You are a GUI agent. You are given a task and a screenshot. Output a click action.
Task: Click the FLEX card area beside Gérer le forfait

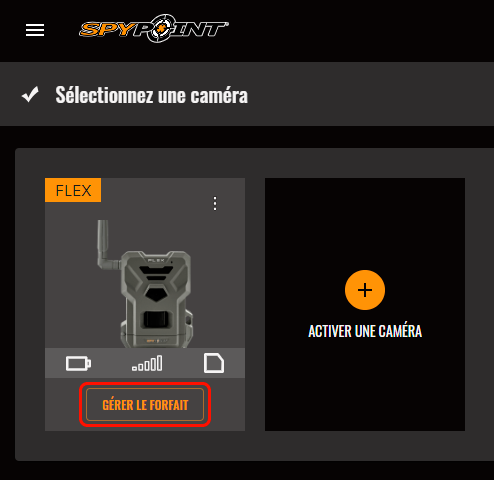(228, 405)
